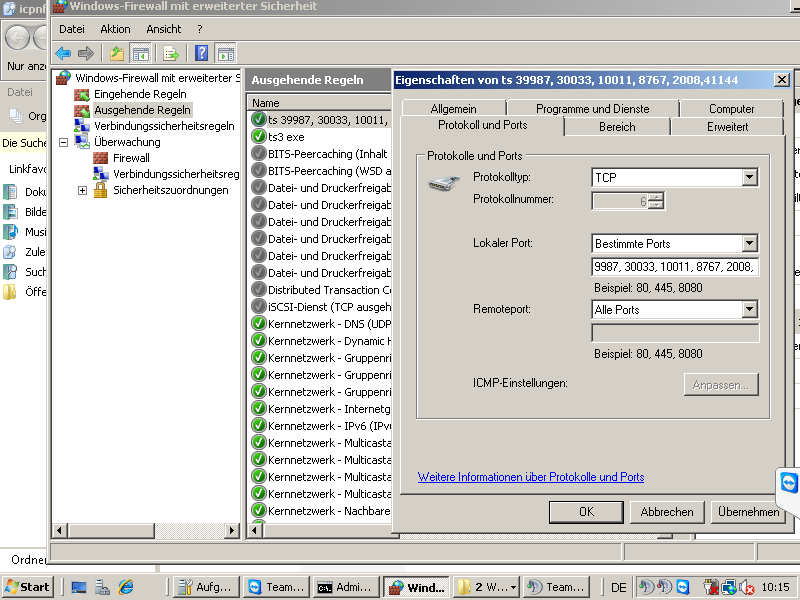Switch to Programme und Dienste tab
Screen dimensions: 800x600
click(x=592, y=109)
